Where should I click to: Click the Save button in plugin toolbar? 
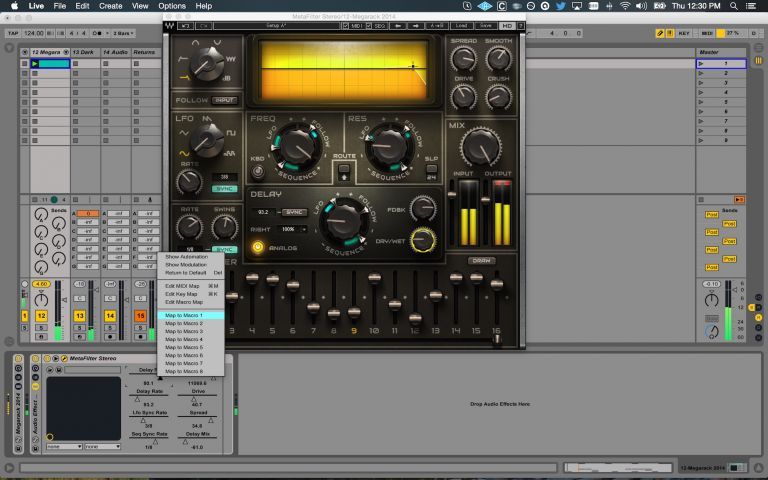tap(485, 25)
